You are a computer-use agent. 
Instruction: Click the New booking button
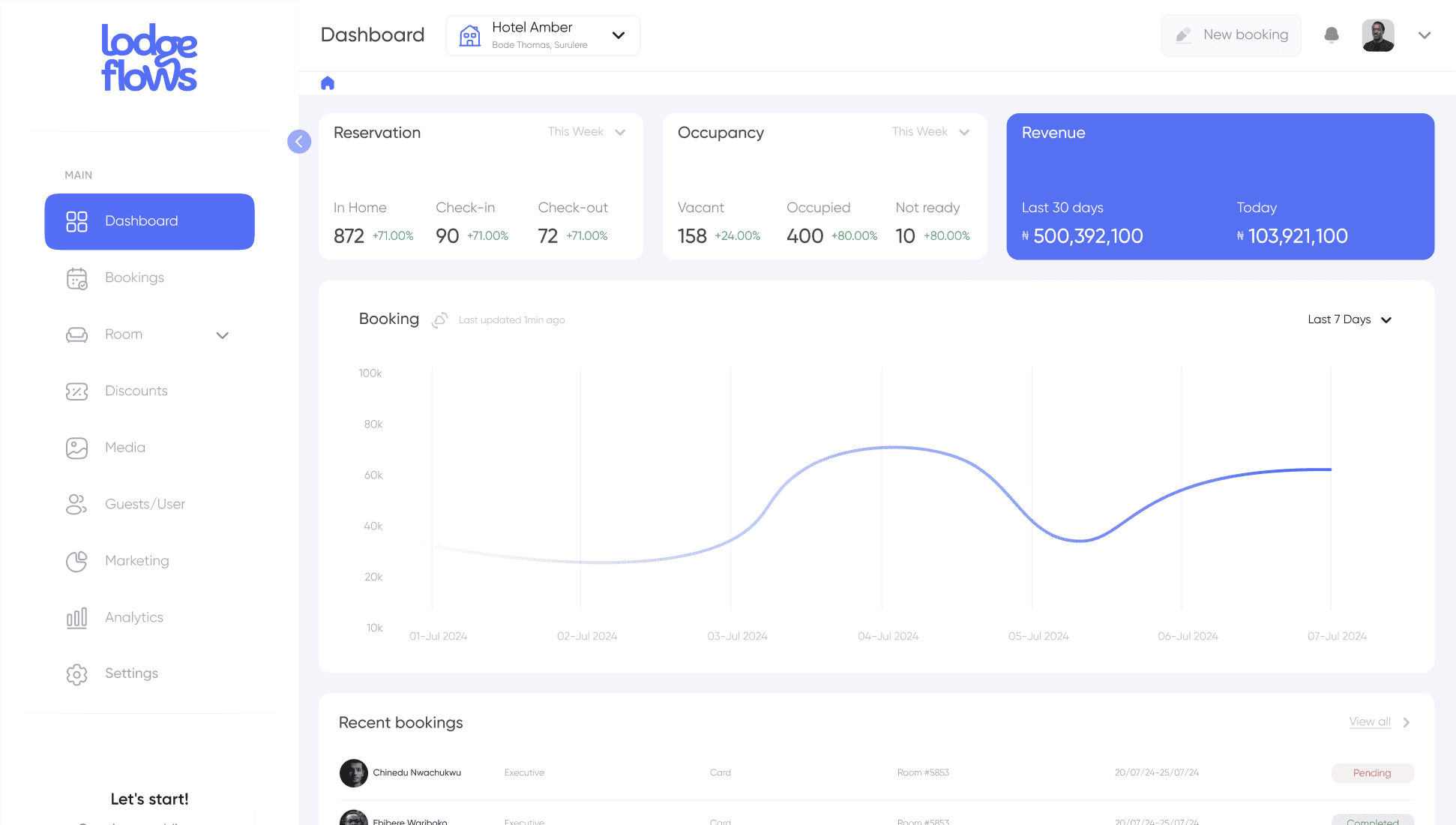(1231, 35)
